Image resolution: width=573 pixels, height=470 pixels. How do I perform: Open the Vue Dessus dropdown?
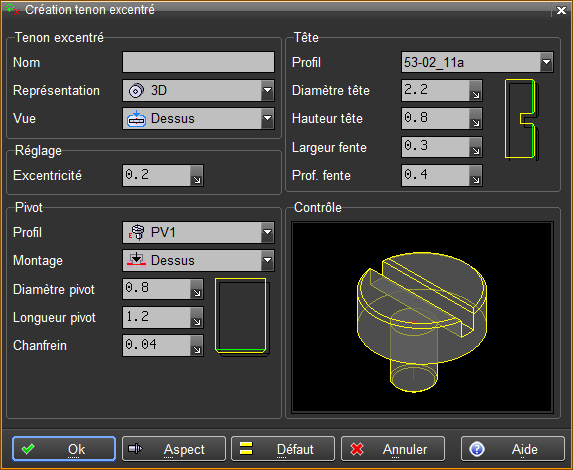click(198, 118)
